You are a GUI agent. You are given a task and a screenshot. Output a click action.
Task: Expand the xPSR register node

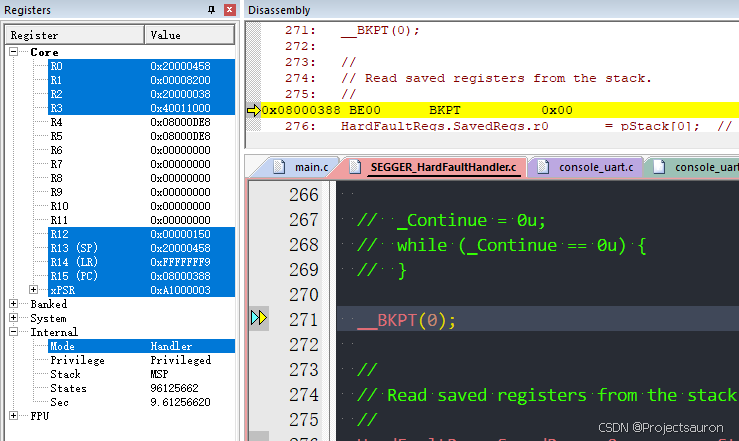point(35,290)
